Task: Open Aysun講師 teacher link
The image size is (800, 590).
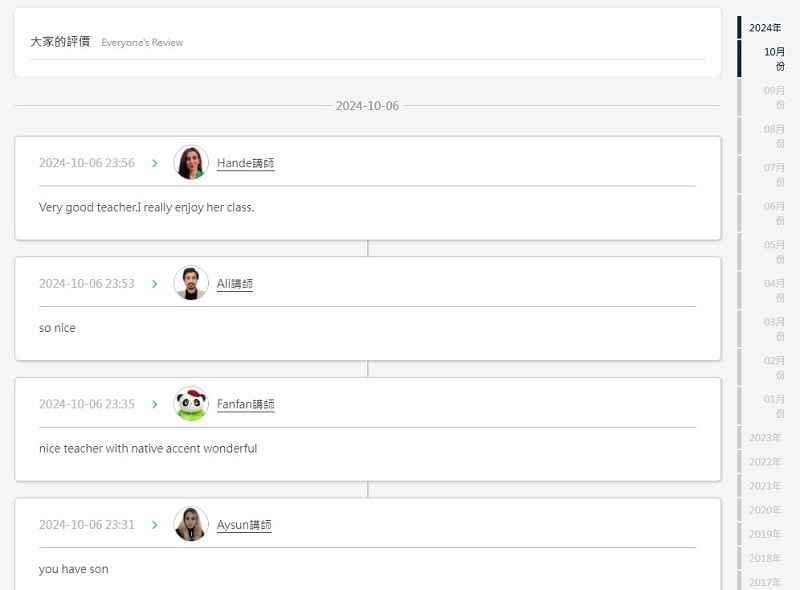Action: coord(244,525)
